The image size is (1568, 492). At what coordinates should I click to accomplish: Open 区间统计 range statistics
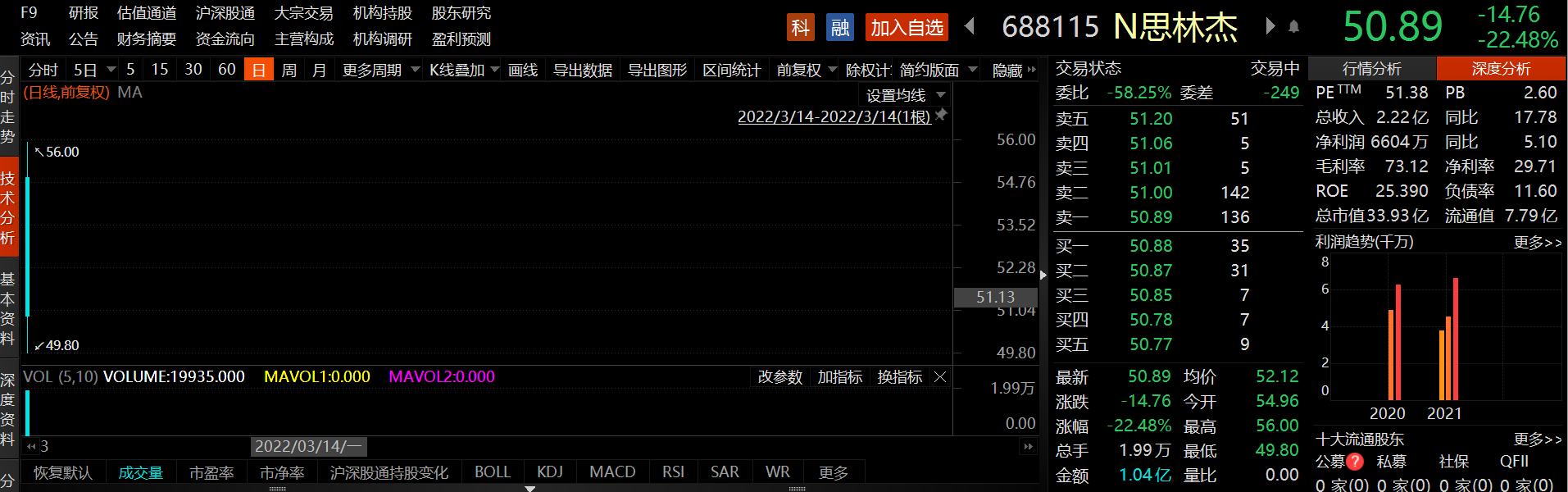[732, 70]
